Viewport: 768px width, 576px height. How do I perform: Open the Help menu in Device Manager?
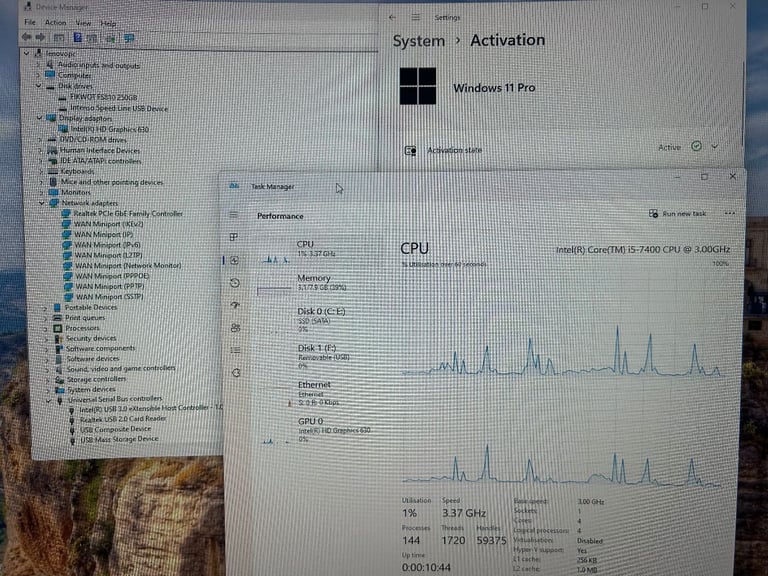tap(108, 24)
